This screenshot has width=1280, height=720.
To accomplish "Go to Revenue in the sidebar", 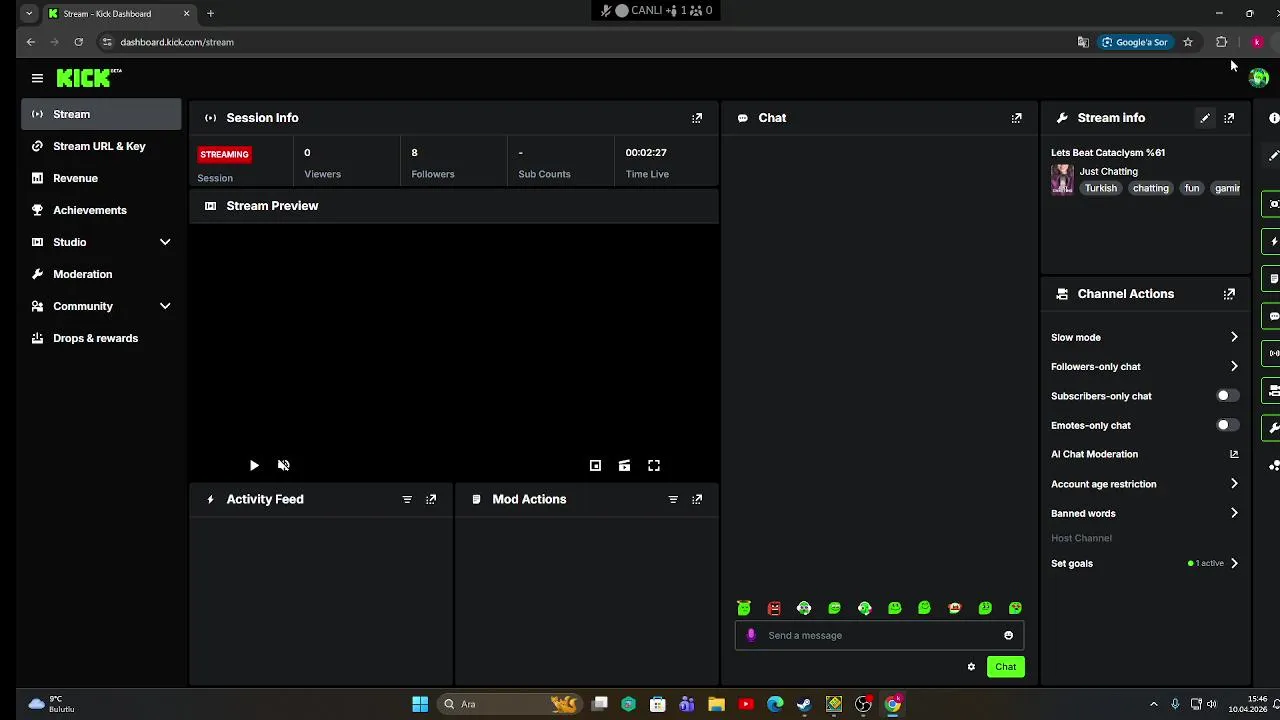I will pos(101,178).
